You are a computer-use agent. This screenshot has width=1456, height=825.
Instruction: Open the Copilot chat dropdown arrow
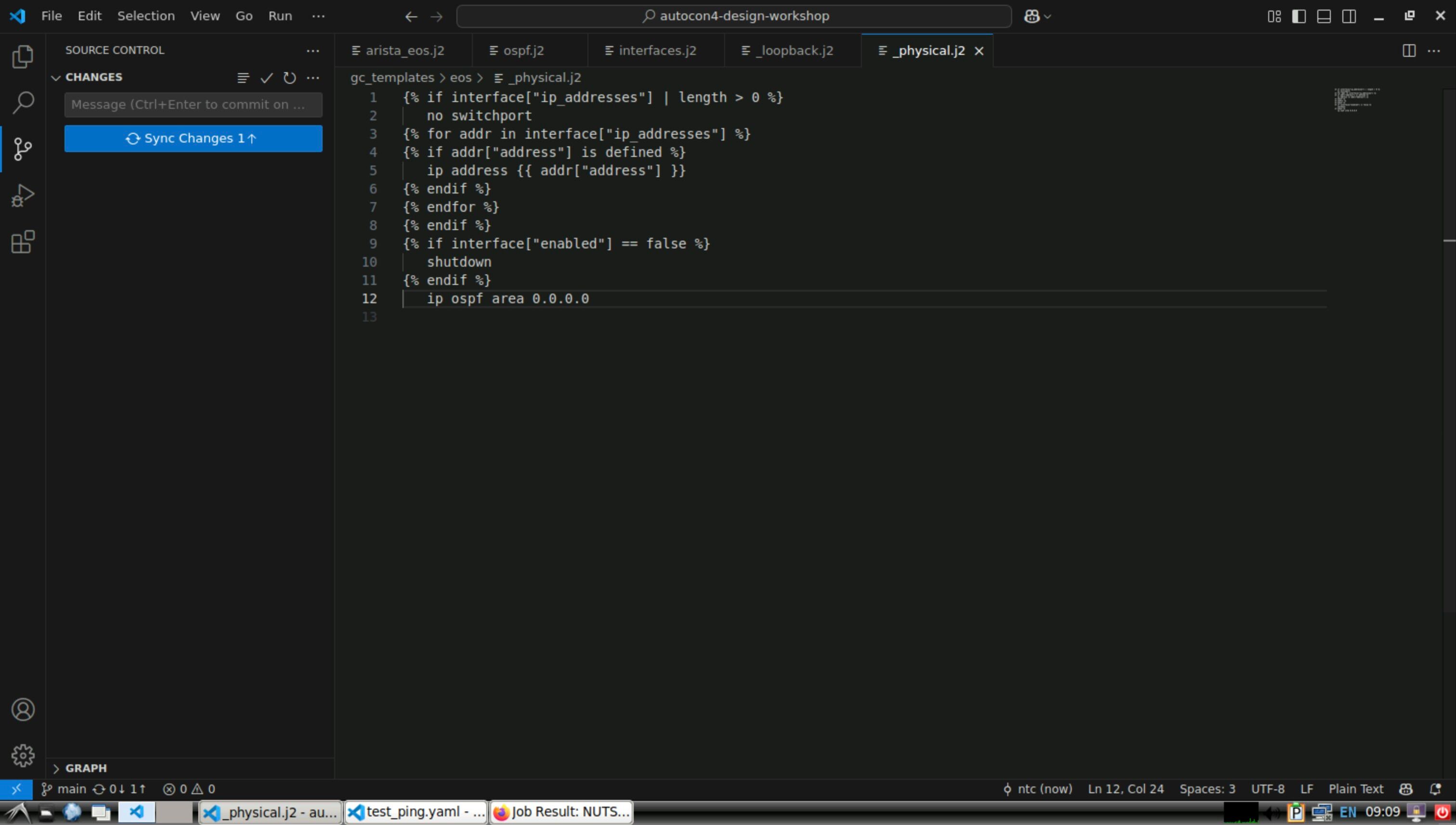[1047, 16]
